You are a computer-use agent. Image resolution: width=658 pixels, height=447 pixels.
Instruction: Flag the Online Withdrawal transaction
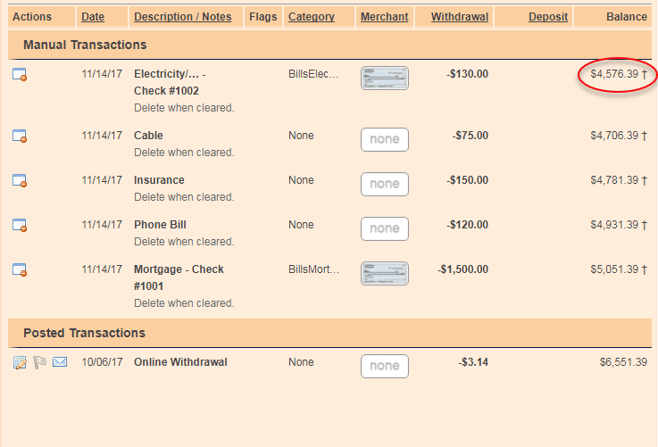pos(39,362)
